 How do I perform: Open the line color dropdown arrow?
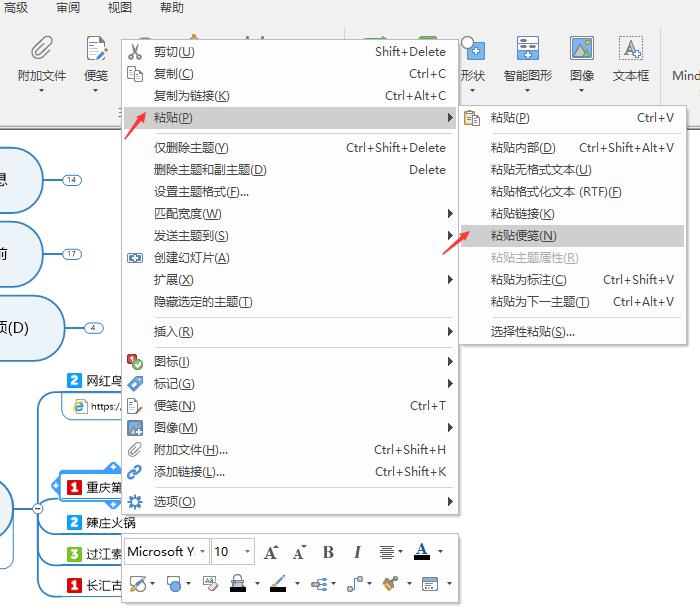click(297, 583)
